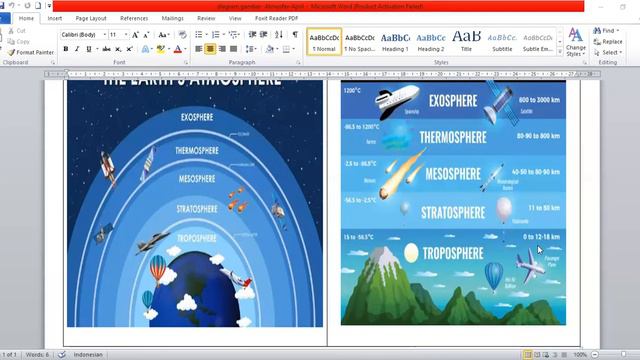The image size is (640, 360).
Task: Open the References tab
Action: 134,18
